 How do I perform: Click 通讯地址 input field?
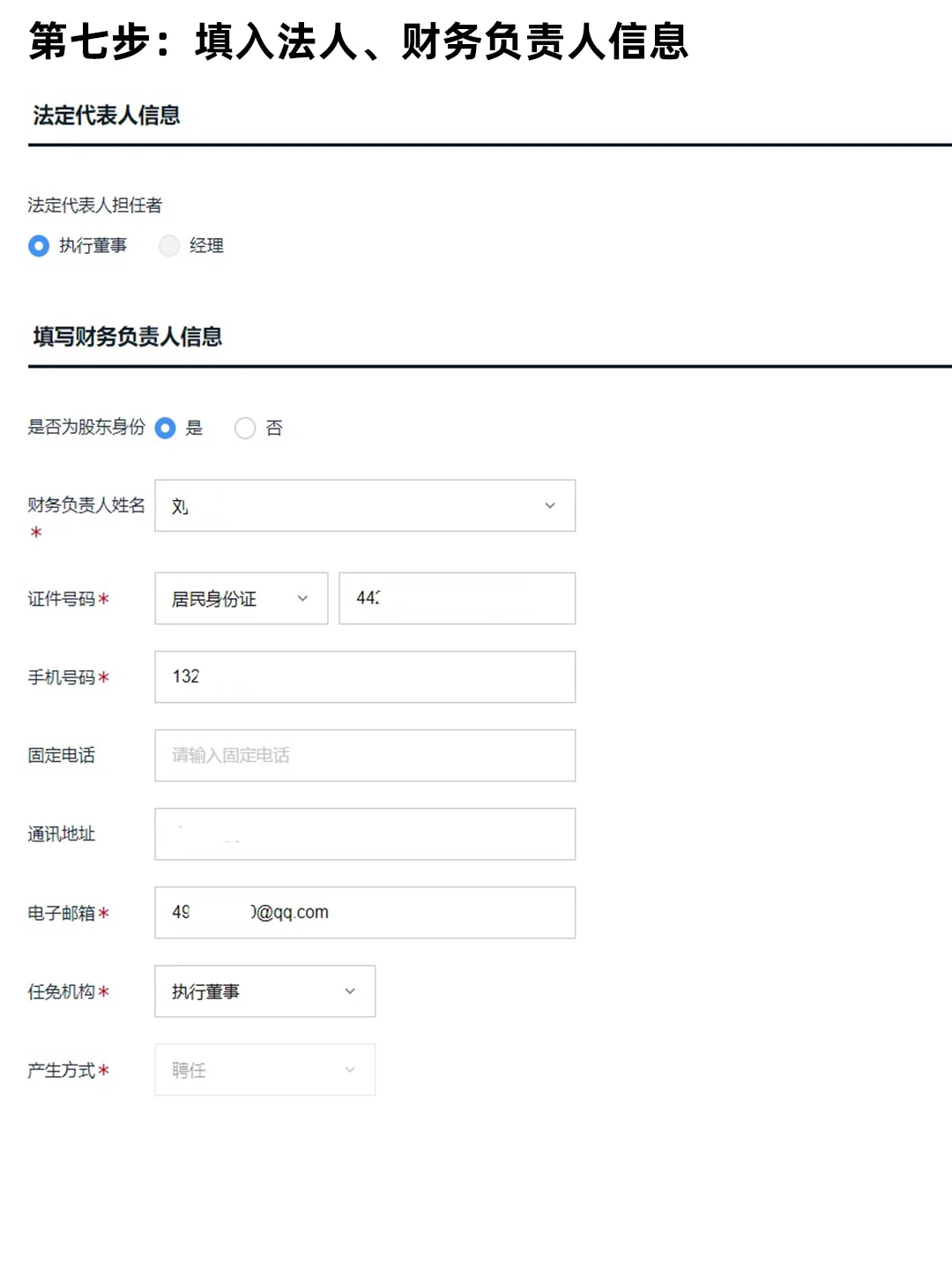tap(365, 834)
